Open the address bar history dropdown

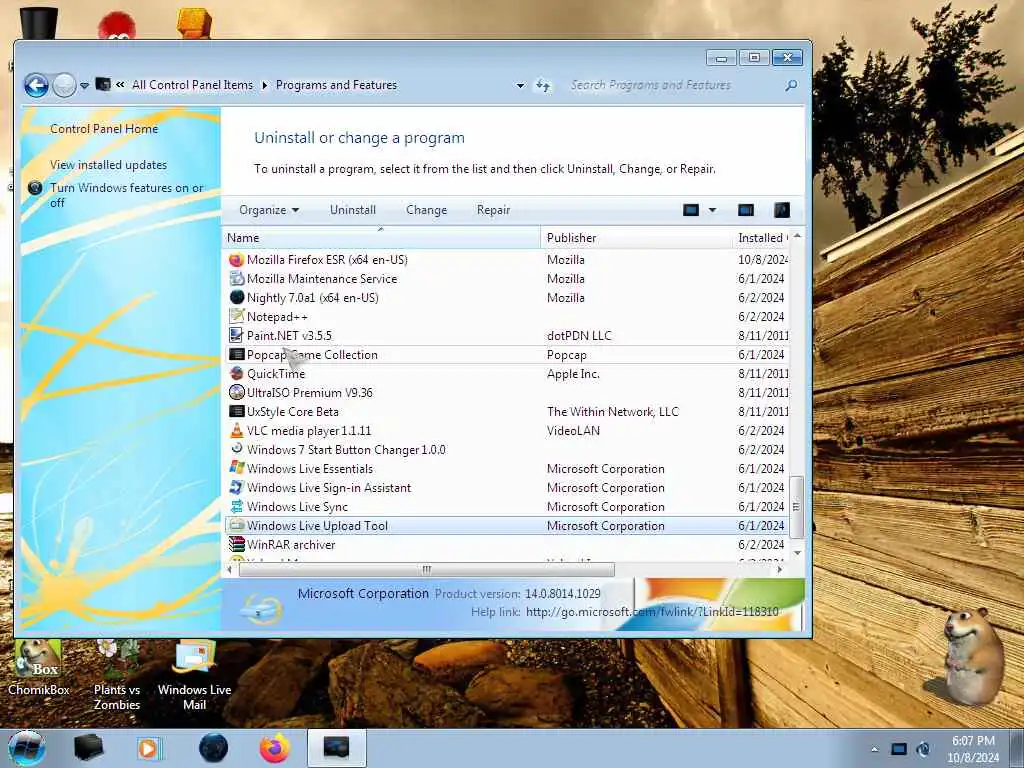520,86
